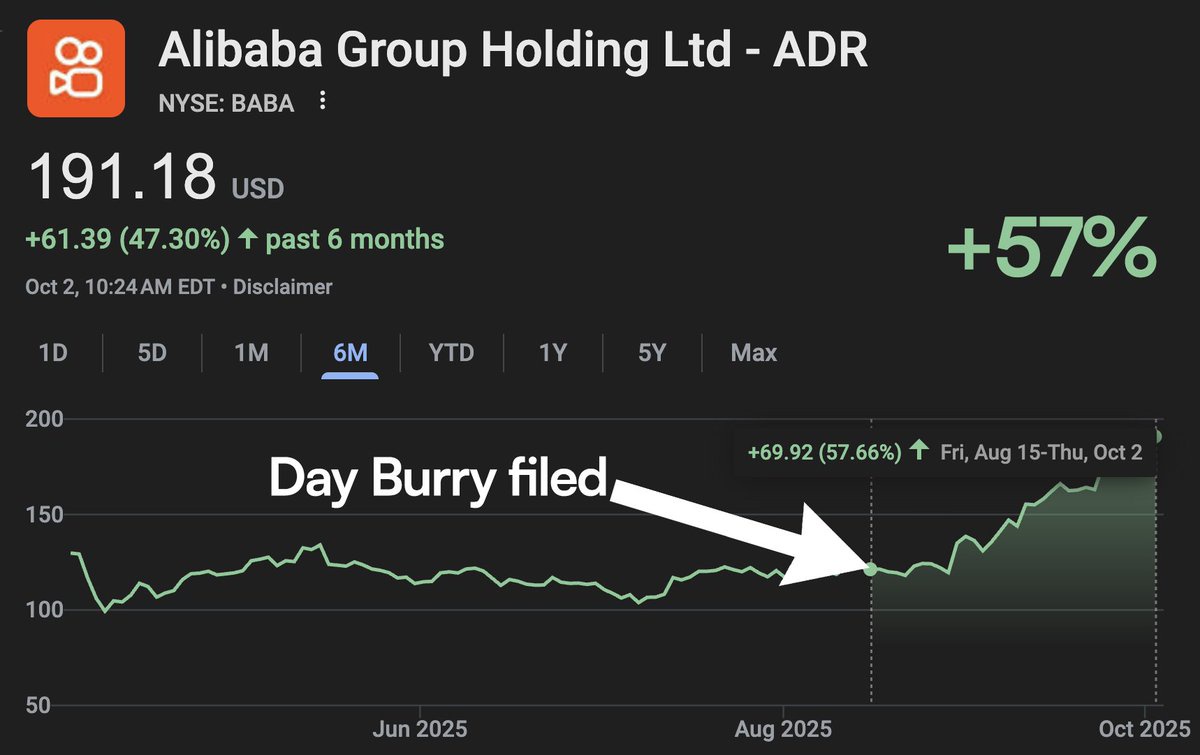This screenshot has width=1200, height=755.
Task: Switch to the 1M time range
Action: click(251, 353)
